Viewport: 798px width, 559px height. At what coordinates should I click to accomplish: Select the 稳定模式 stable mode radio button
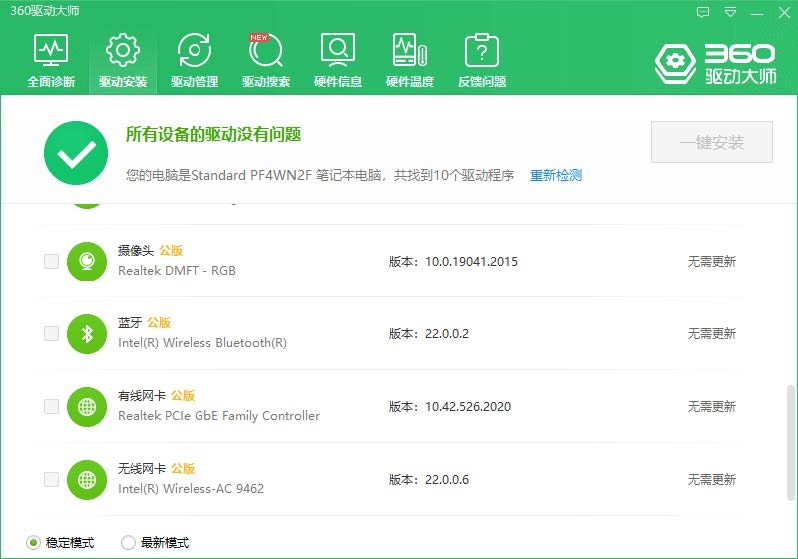pos(33,543)
